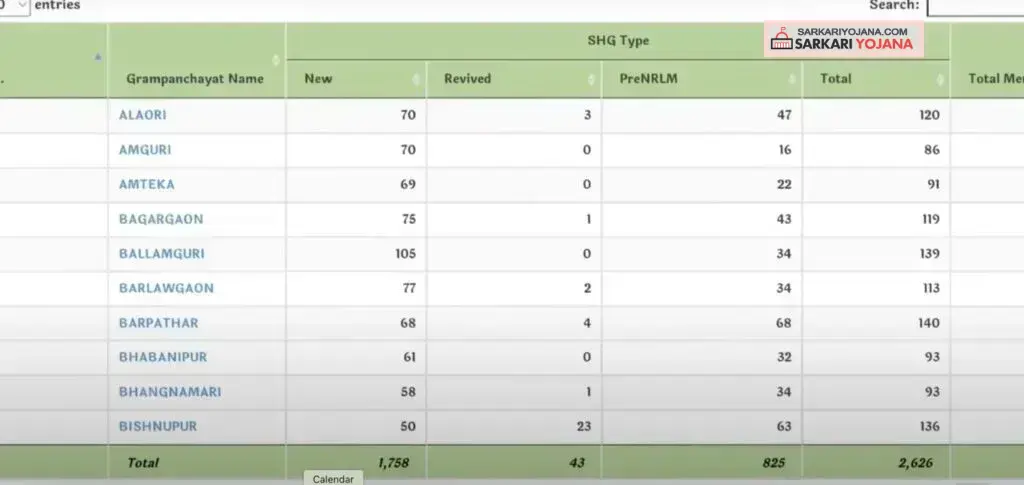Click ALAORI's total value 120

pyautogui.click(x=929, y=115)
